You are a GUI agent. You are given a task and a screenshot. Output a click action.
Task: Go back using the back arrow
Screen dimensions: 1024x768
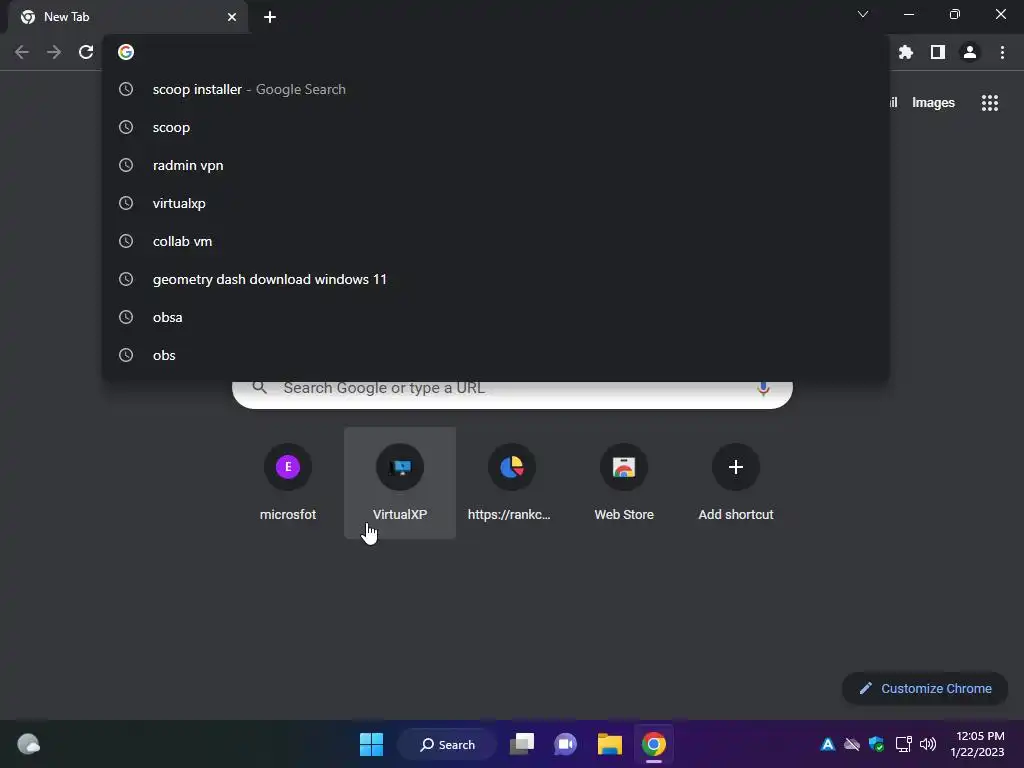pyautogui.click(x=22, y=52)
